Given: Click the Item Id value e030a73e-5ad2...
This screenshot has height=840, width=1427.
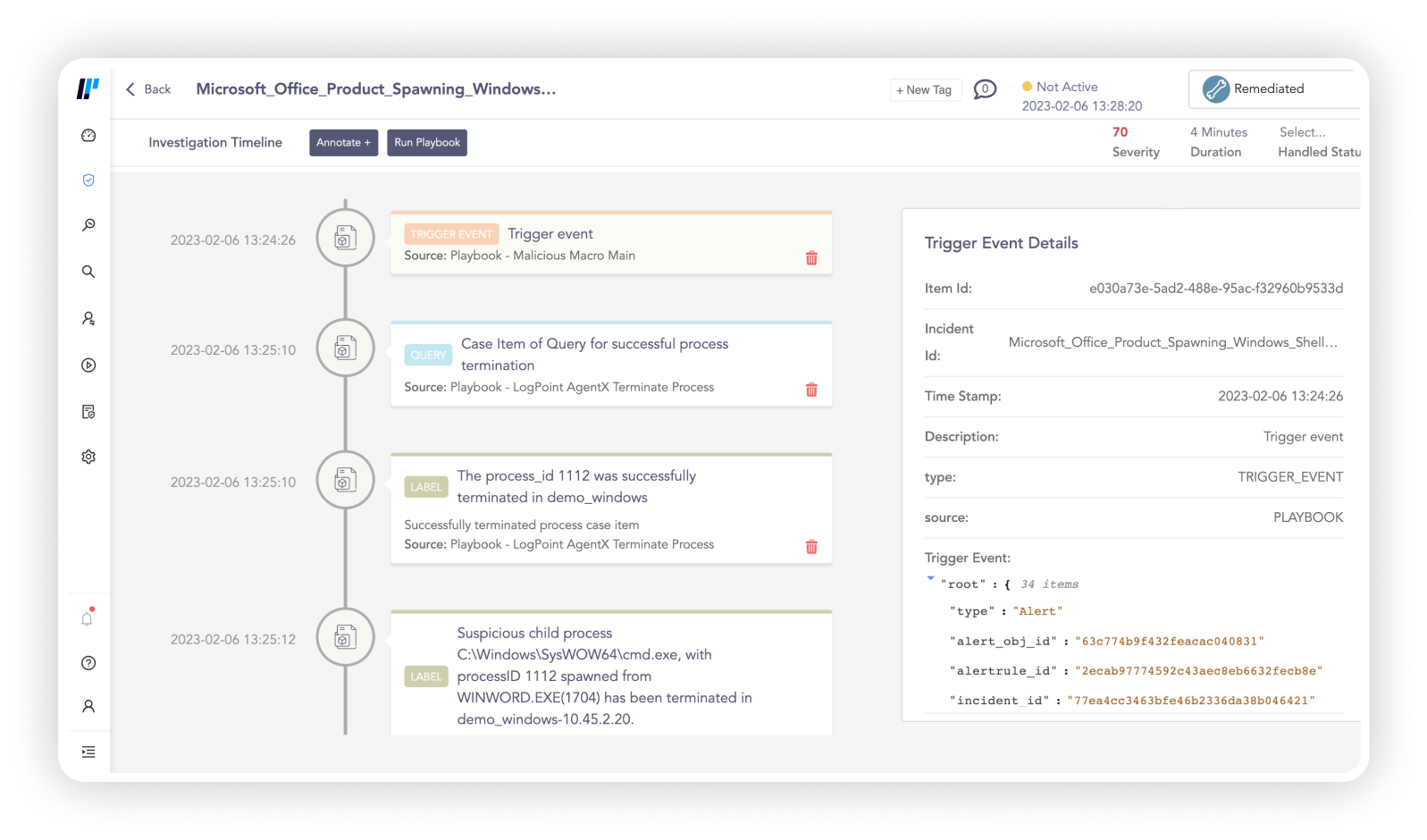Looking at the screenshot, I should point(1216,289).
